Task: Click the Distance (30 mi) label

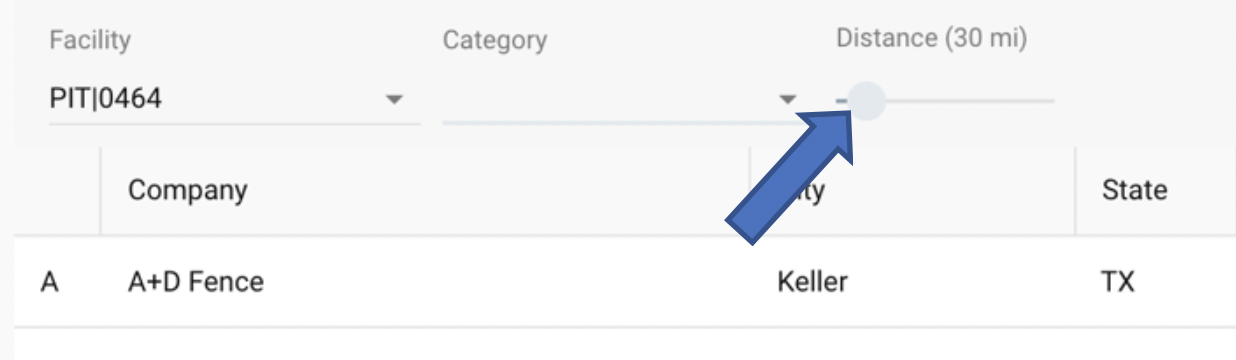Action: (932, 39)
